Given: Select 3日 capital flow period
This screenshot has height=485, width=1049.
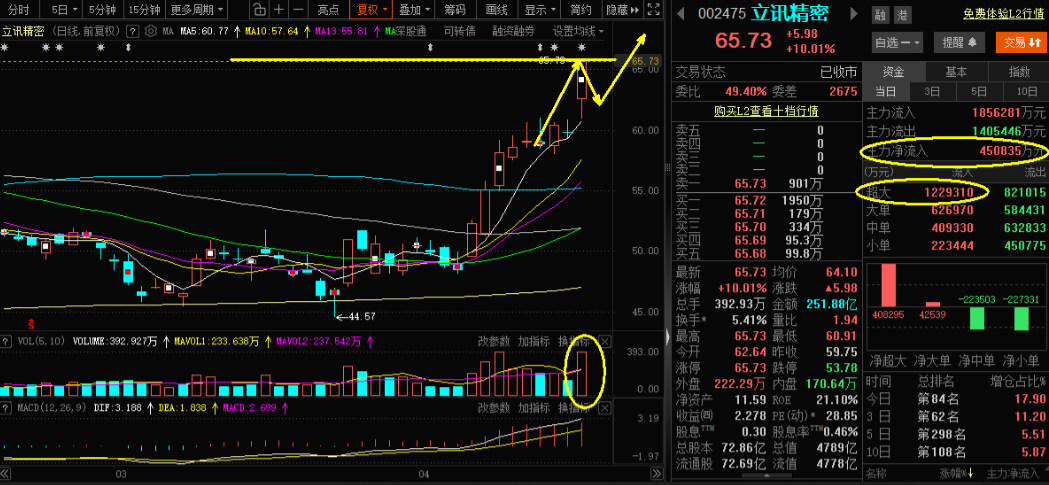Looking at the screenshot, I should point(933,92).
